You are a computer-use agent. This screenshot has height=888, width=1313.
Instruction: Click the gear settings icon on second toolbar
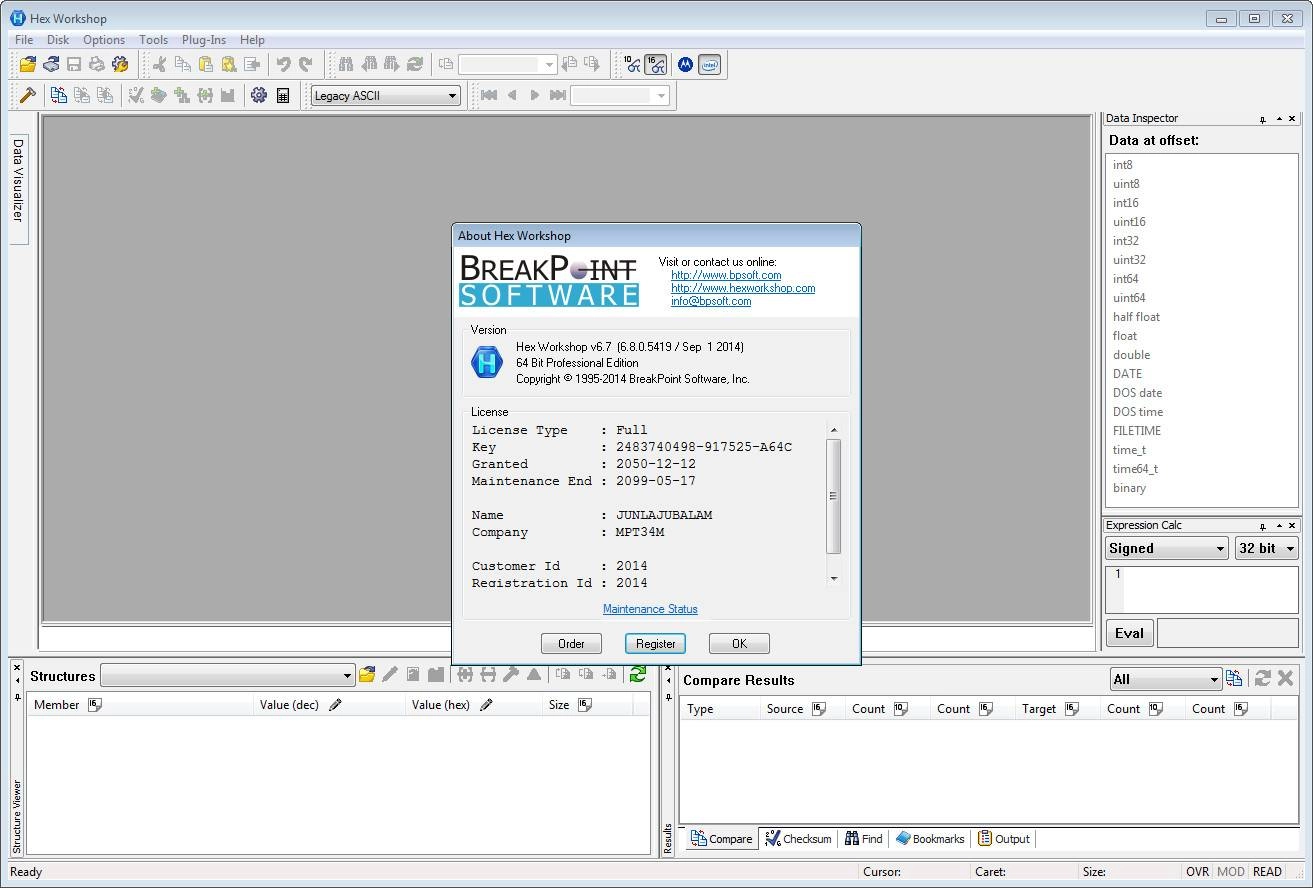click(259, 95)
